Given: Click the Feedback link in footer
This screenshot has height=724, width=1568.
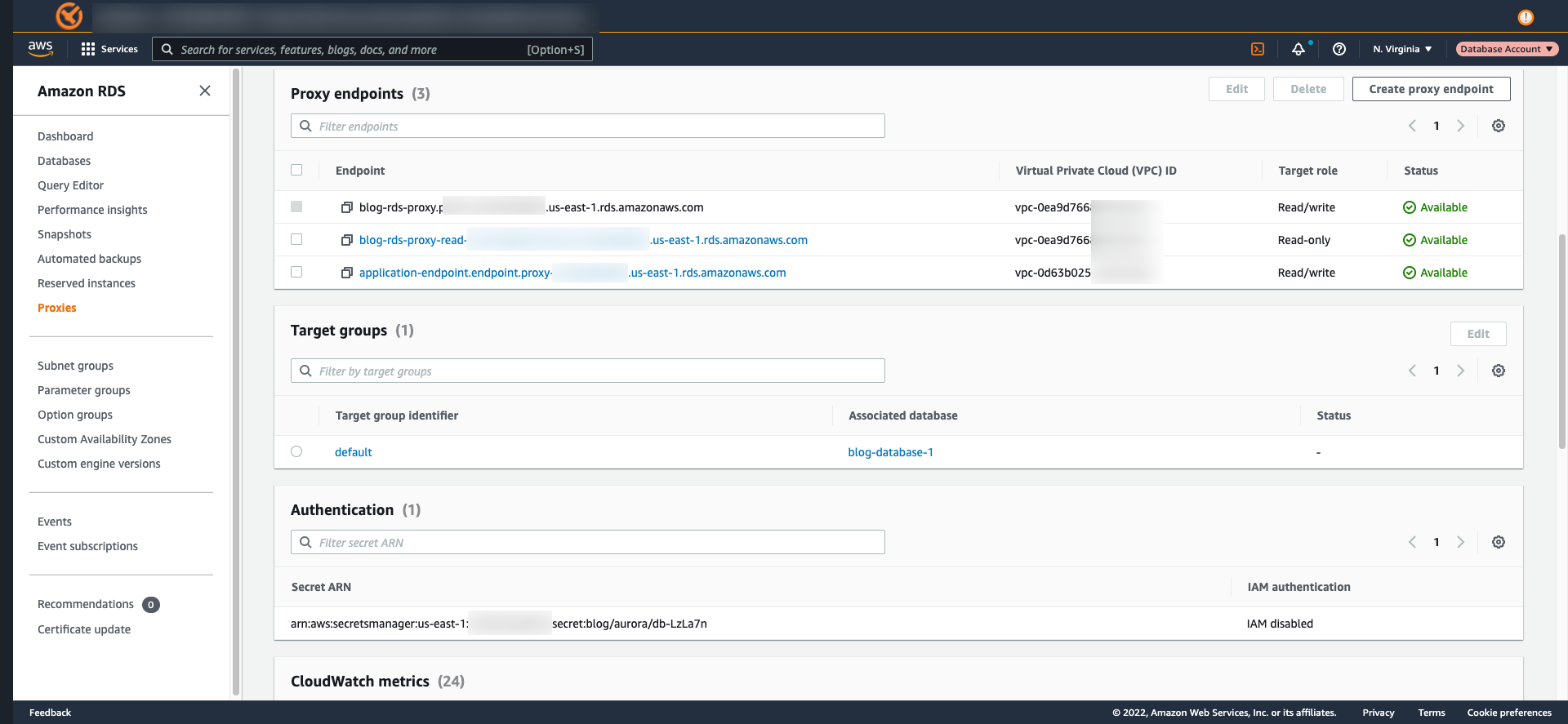Looking at the screenshot, I should pyautogui.click(x=51, y=713).
